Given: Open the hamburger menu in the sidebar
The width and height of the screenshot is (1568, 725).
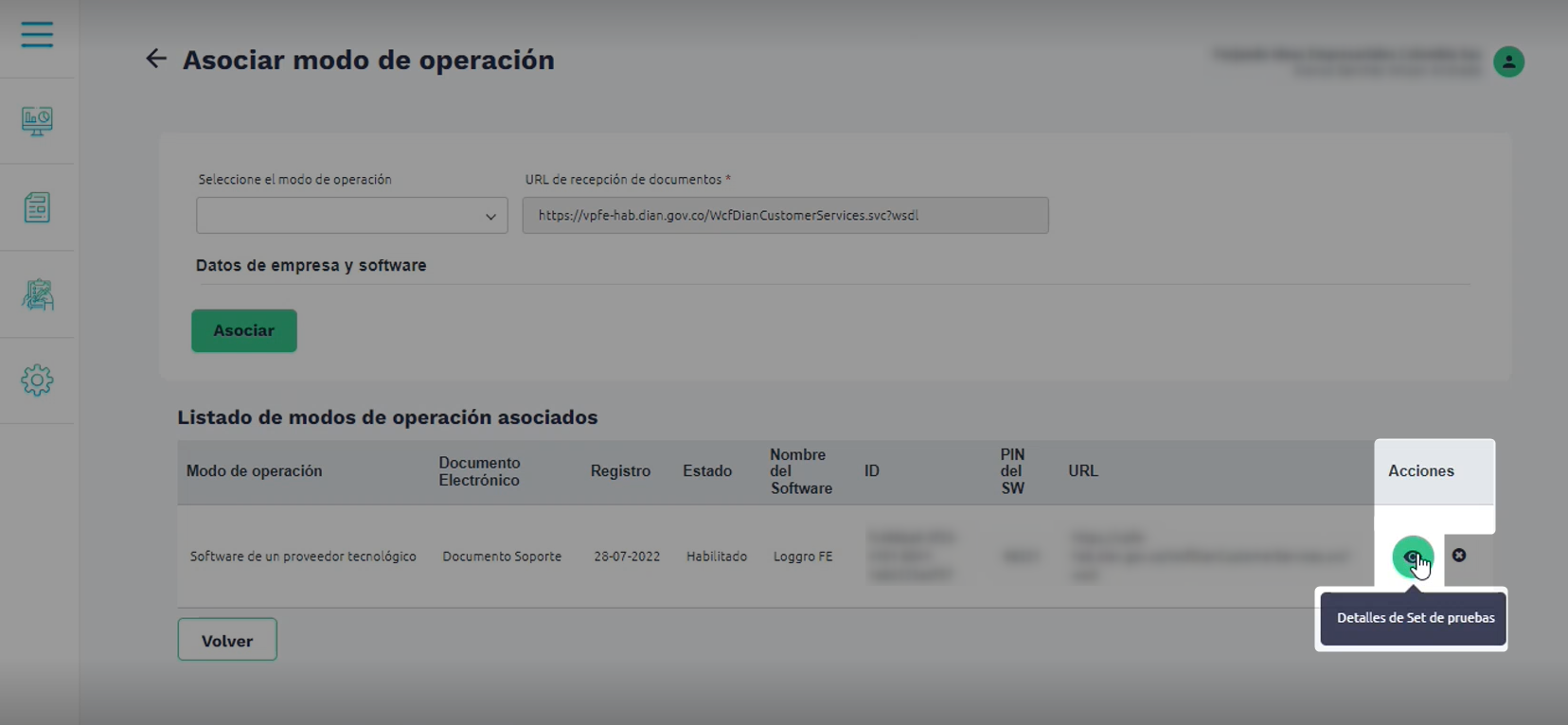Looking at the screenshot, I should (37, 35).
